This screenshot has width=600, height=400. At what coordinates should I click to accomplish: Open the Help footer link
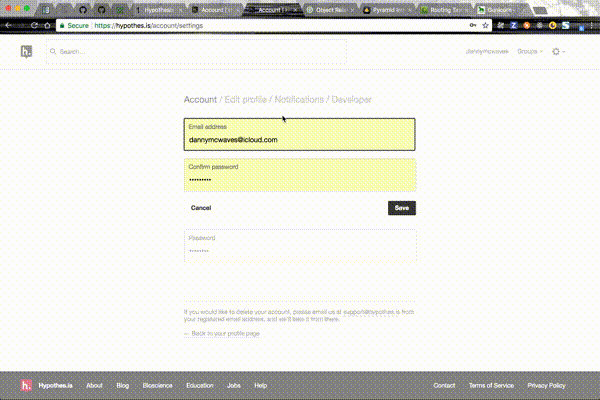tap(261, 385)
